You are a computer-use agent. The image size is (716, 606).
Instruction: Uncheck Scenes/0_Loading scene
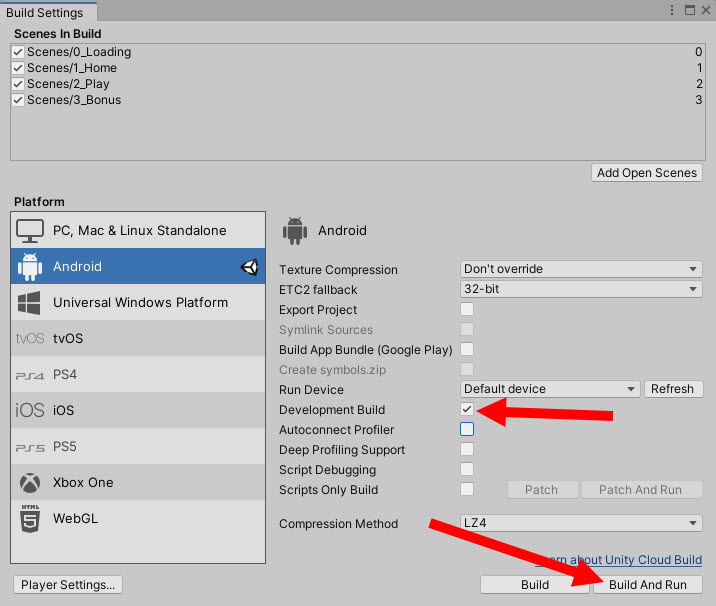18,52
